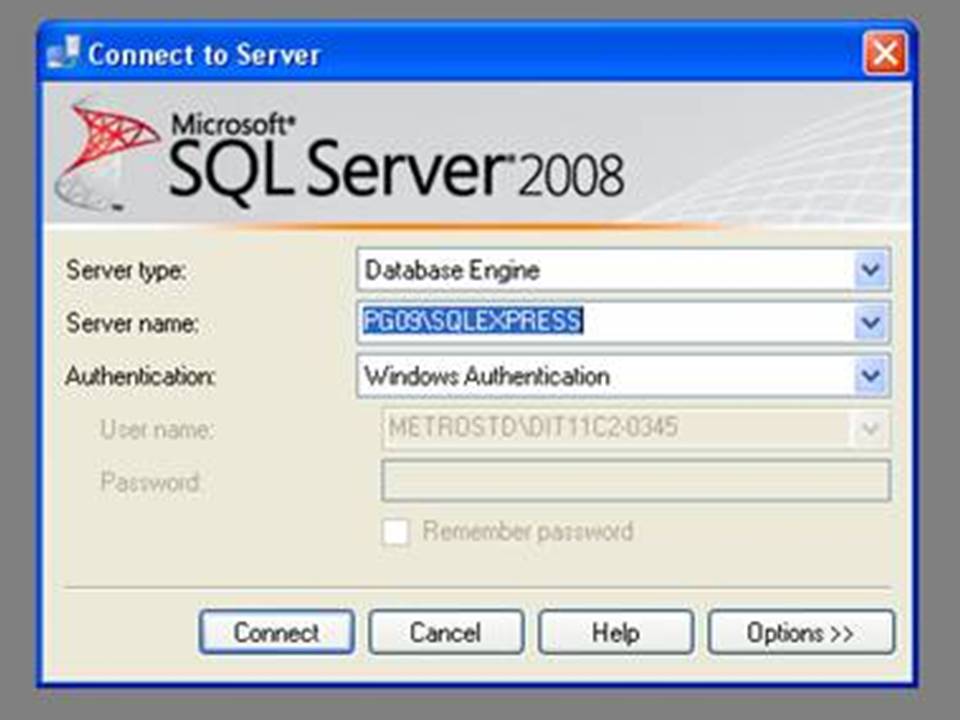Expand the Server name dropdown arrow

(871, 322)
